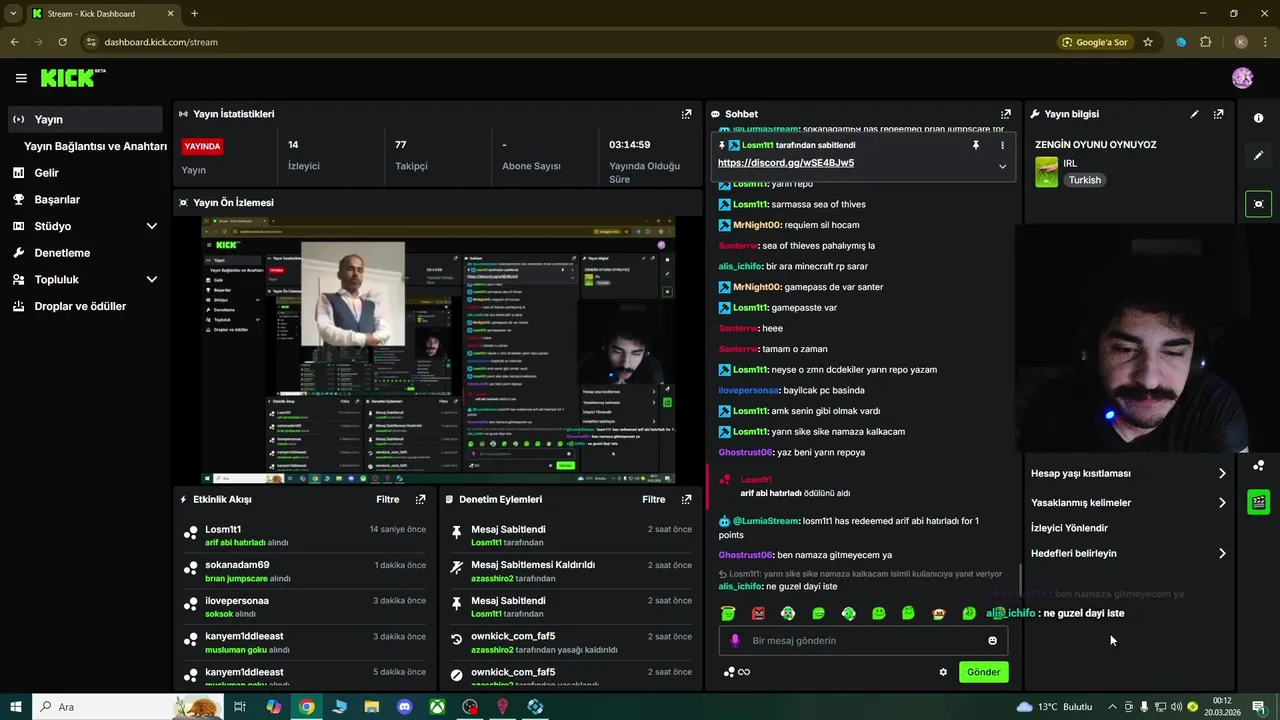This screenshot has height=720, width=1280.
Task: Open channel points icon below chat input
Action: [736, 672]
